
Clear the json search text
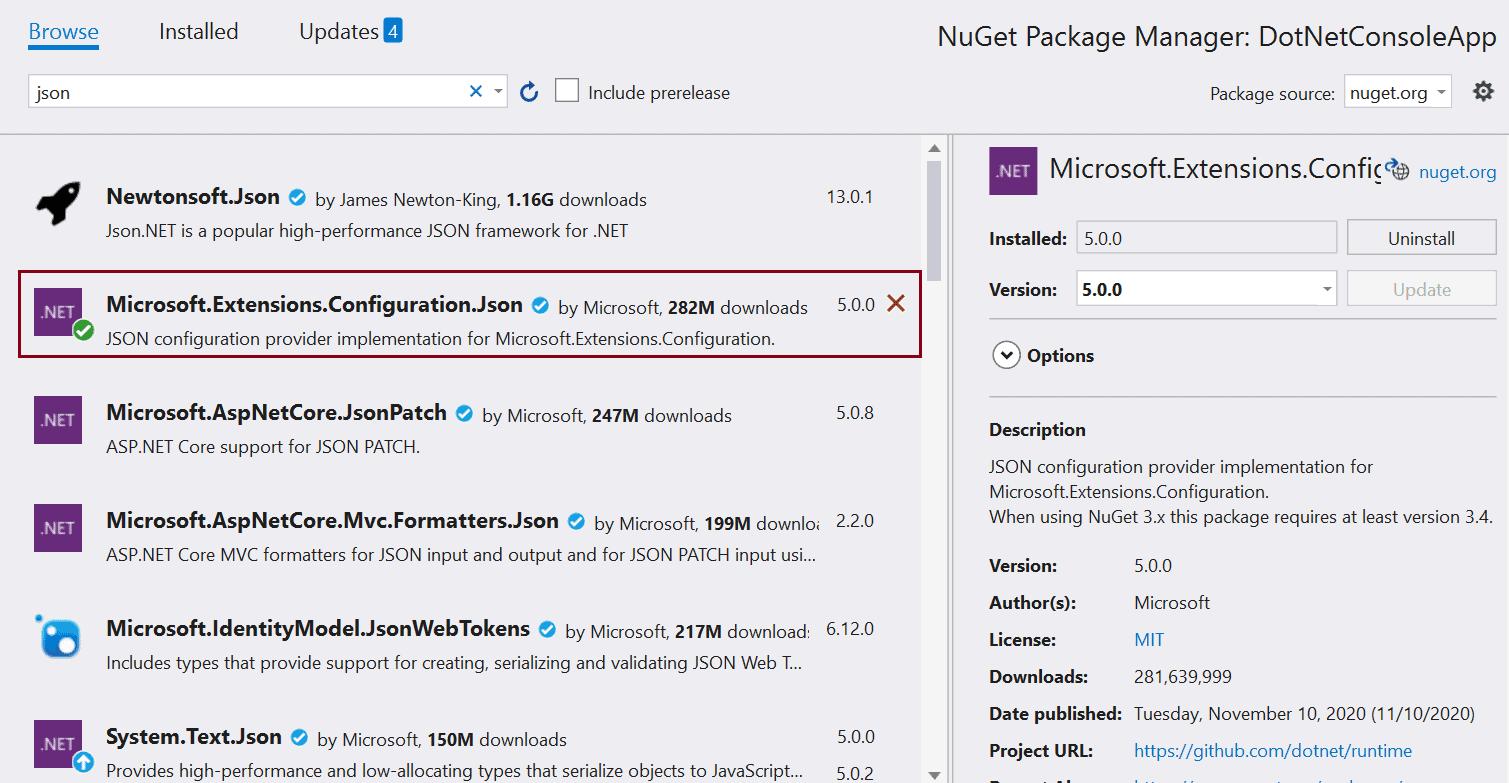(476, 92)
